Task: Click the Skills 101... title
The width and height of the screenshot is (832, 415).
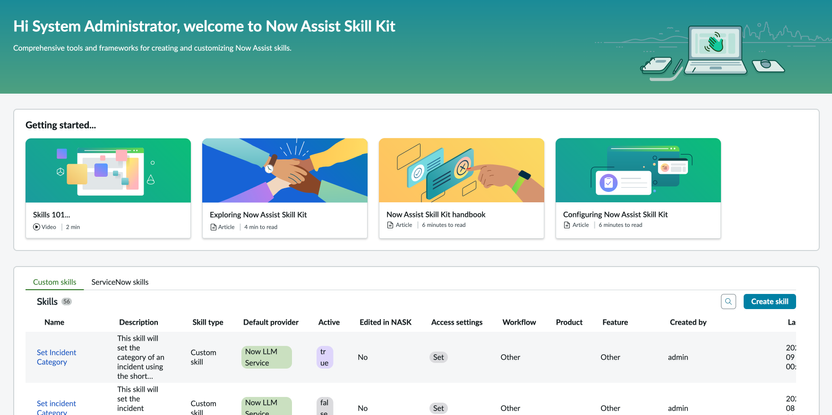Action: click(x=51, y=215)
